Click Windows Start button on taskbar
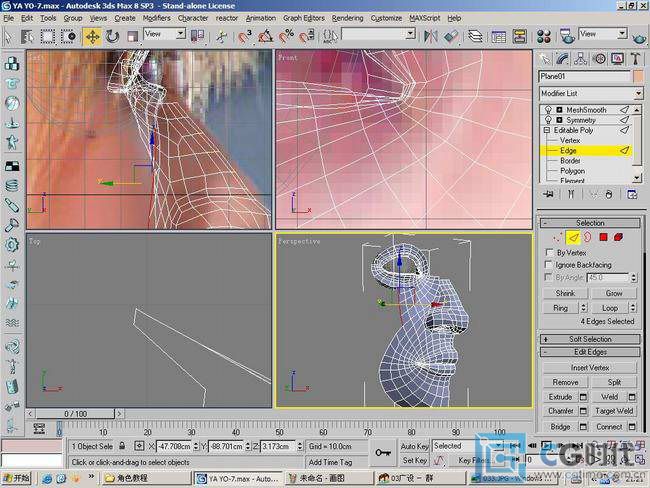650x488 pixels. 17,478
